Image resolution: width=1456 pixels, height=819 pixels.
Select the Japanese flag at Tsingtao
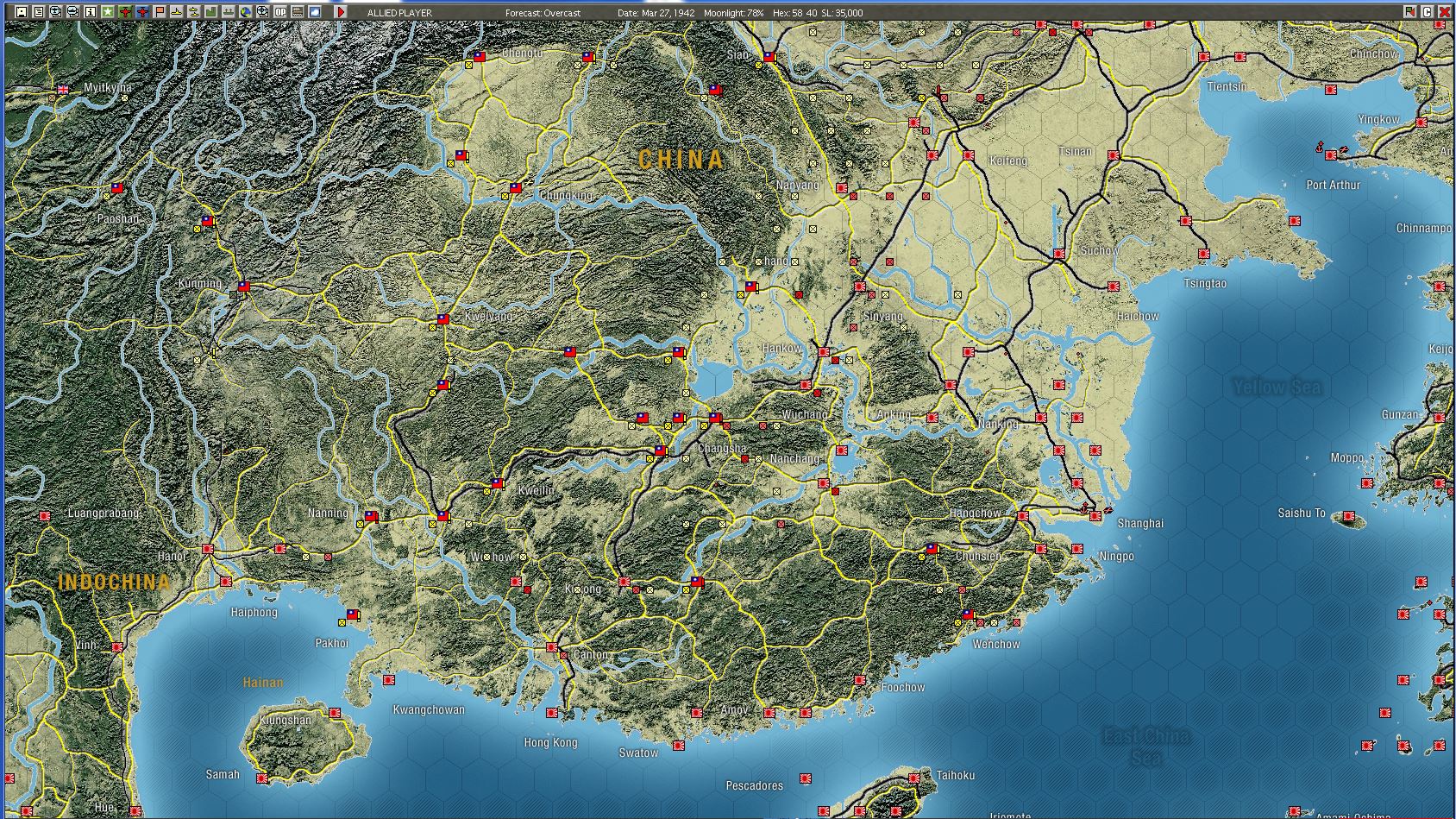click(1204, 254)
